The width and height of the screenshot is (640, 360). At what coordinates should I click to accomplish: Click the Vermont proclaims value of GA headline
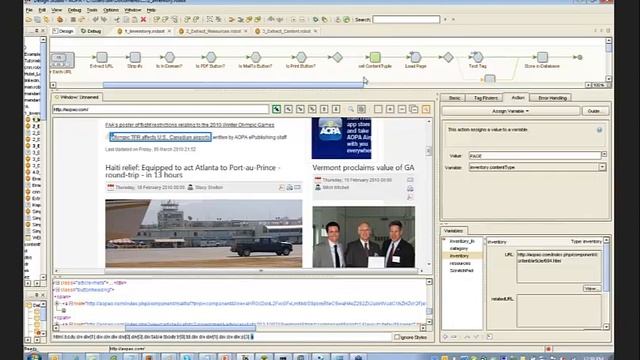tap(363, 168)
